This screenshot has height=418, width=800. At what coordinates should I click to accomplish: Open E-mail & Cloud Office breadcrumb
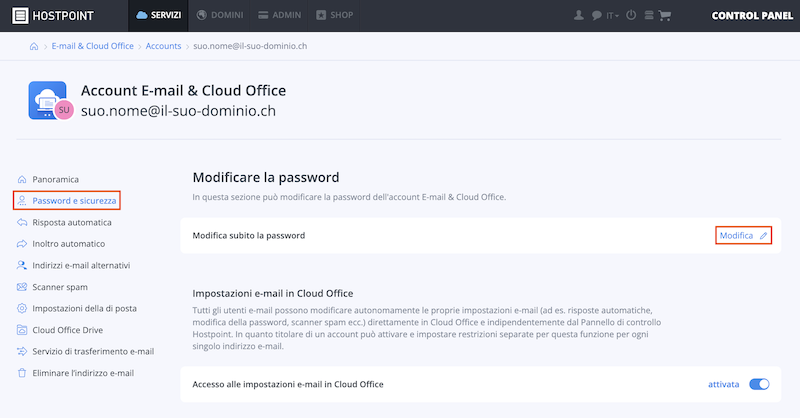[x=92, y=46]
